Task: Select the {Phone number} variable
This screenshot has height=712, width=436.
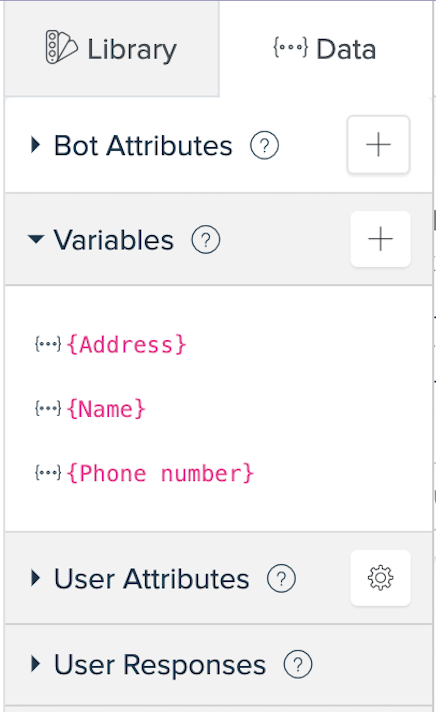Action: (x=160, y=474)
